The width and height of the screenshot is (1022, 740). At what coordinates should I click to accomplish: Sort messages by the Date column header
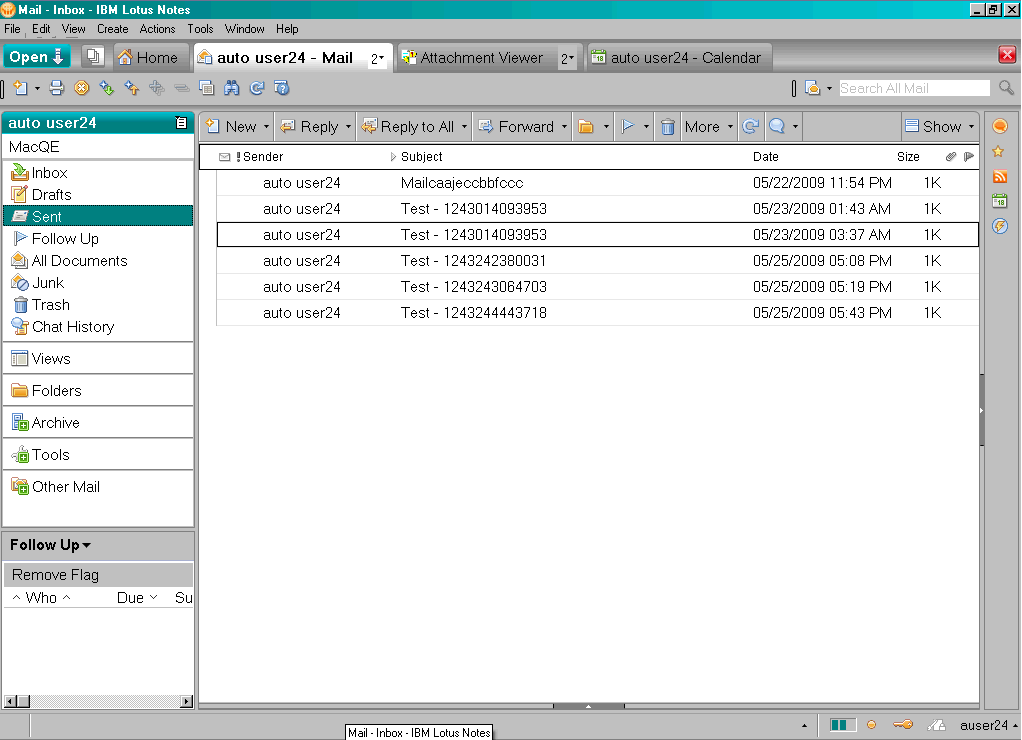coord(766,157)
